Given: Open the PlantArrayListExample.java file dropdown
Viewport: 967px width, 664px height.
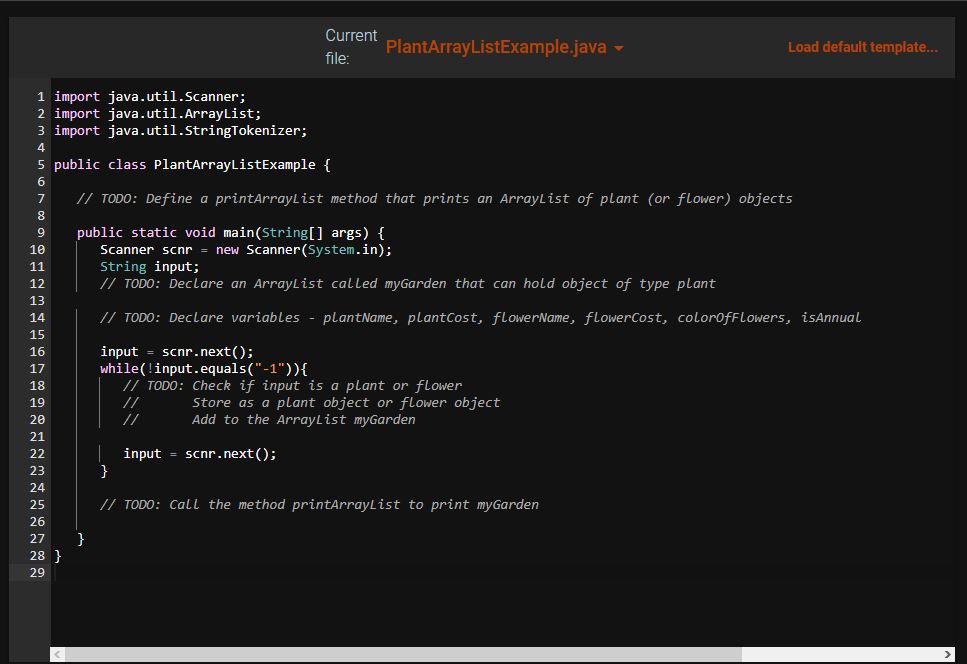Looking at the screenshot, I should [619, 47].
